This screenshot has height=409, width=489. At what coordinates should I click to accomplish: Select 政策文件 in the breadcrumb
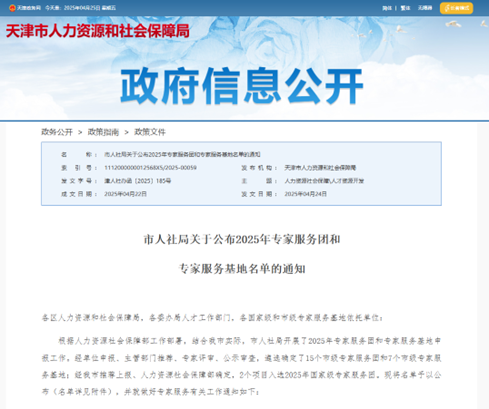pyautogui.click(x=150, y=132)
